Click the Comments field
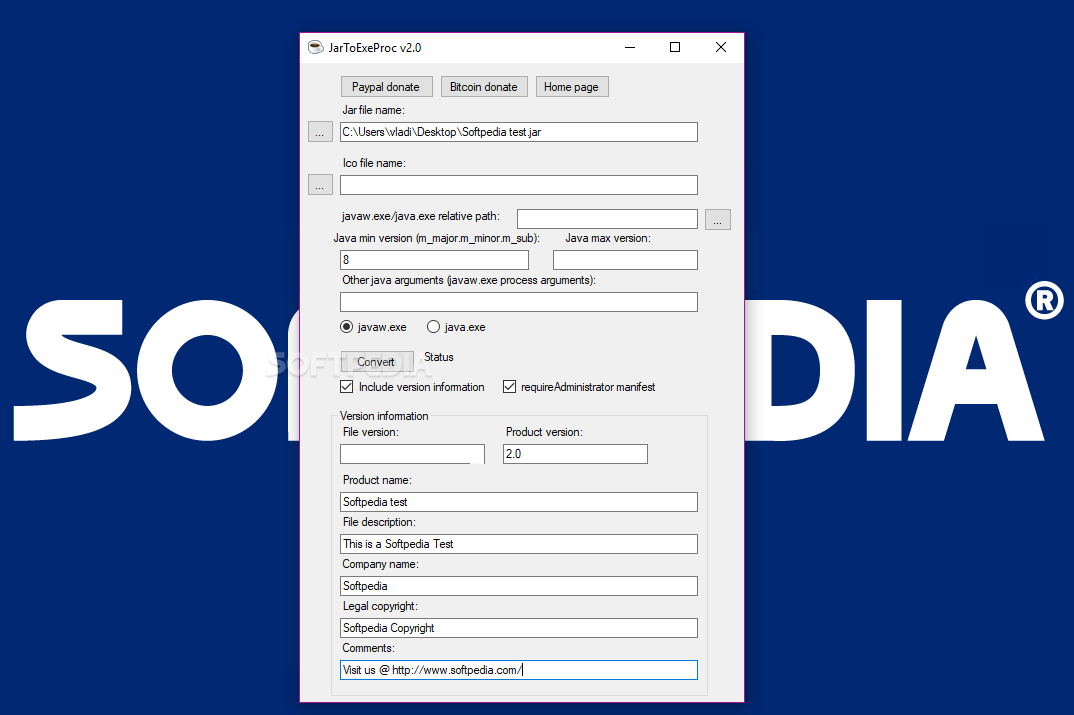The height and width of the screenshot is (715, 1074). (x=519, y=670)
